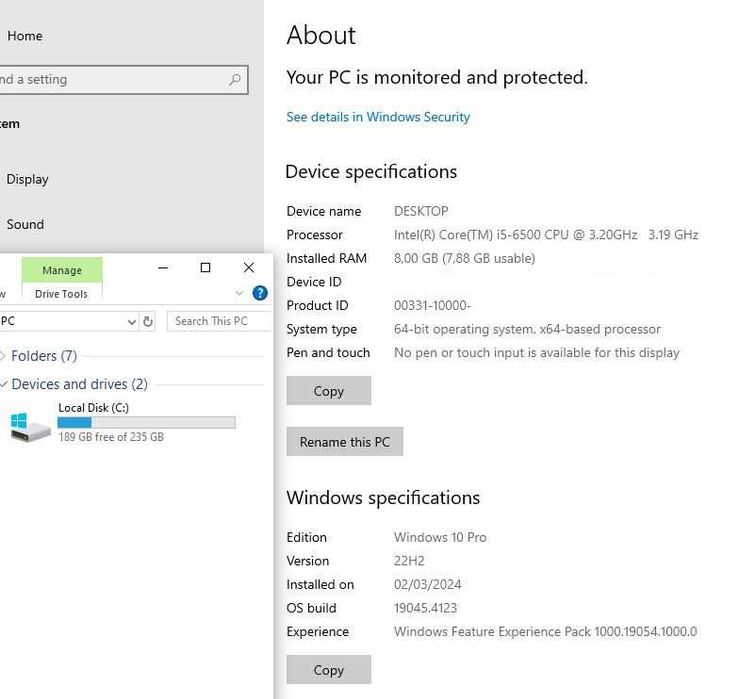Collapse the Devices and drives group
Viewport: 756px width, 699px height.
(4, 384)
